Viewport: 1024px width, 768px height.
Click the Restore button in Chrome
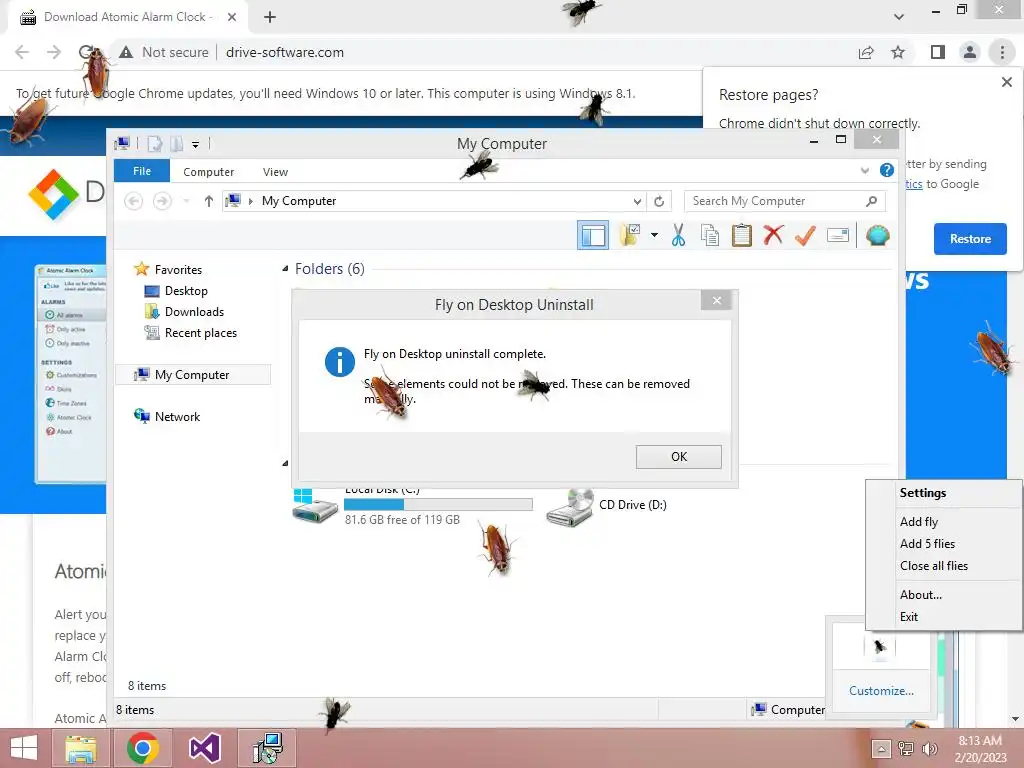[x=970, y=239]
